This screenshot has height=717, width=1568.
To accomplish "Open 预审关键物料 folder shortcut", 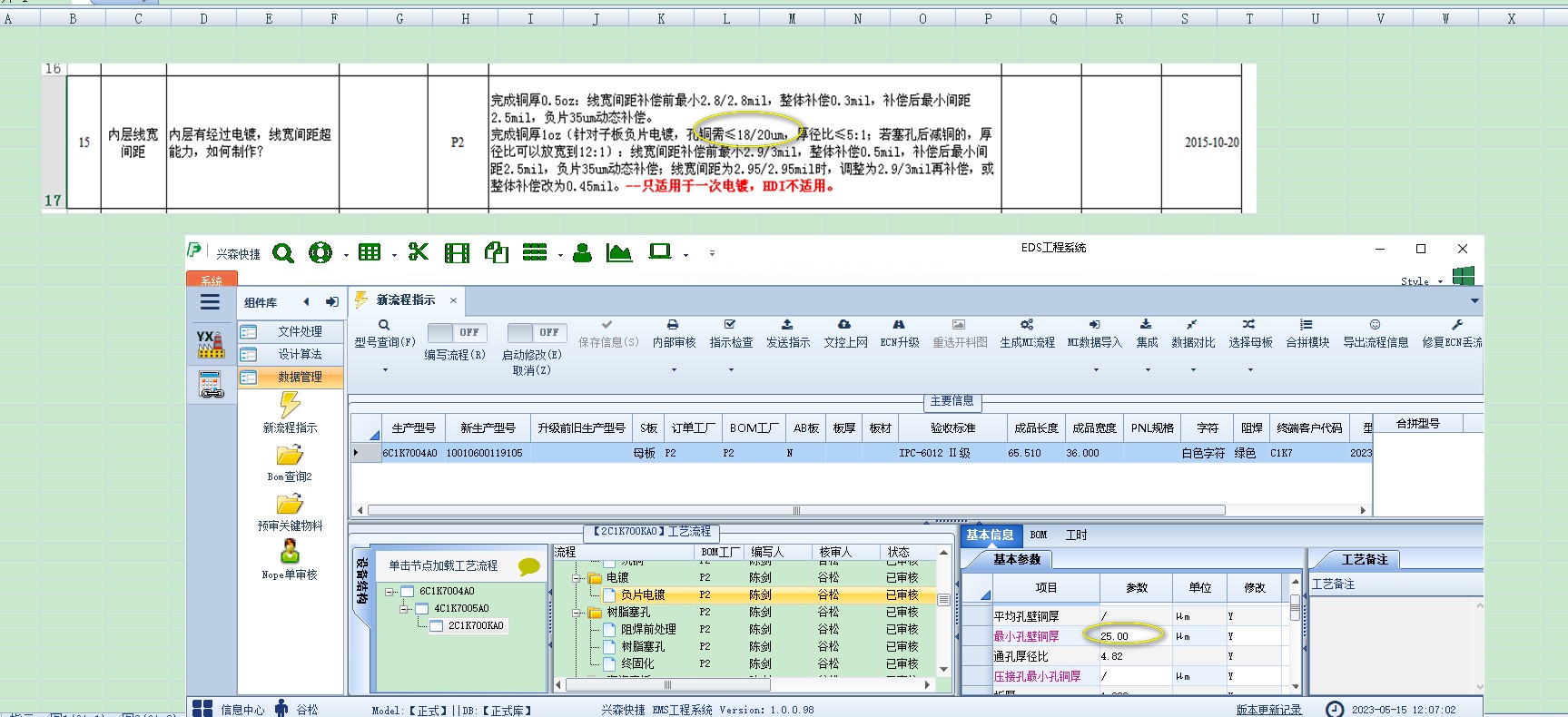I will [x=290, y=512].
